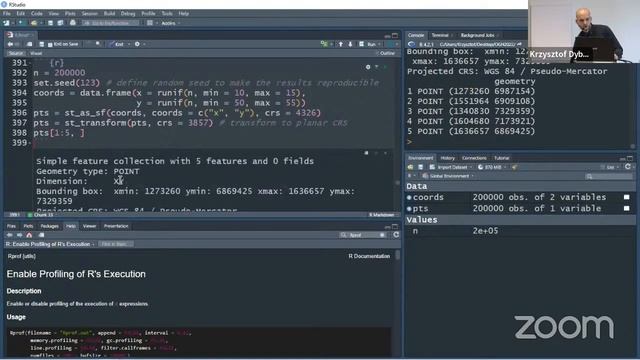Switch to the Viewer tab
The width and height of the screenshot is (640, 360).
coord(89,226)
